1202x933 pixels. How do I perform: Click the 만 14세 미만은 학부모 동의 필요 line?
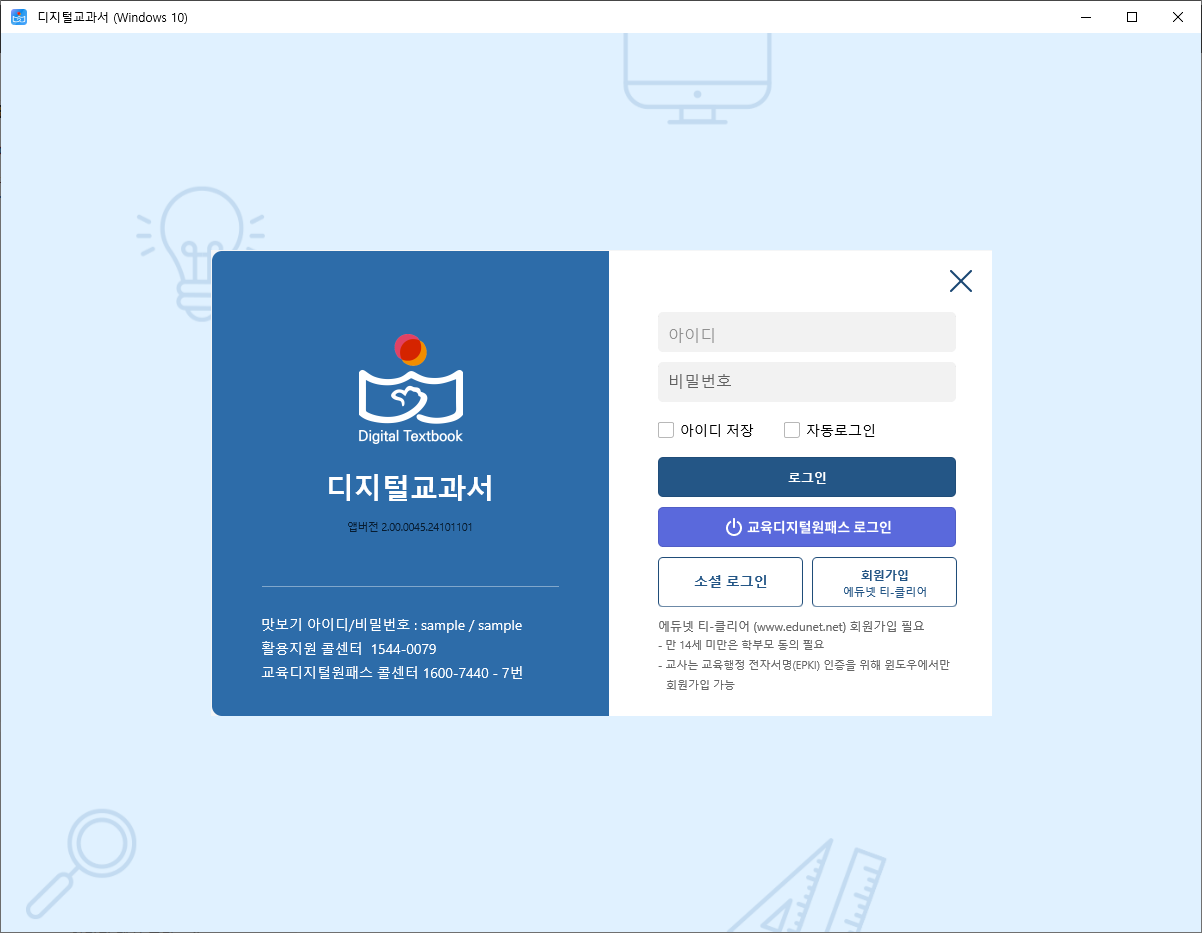tap(741, 645)
